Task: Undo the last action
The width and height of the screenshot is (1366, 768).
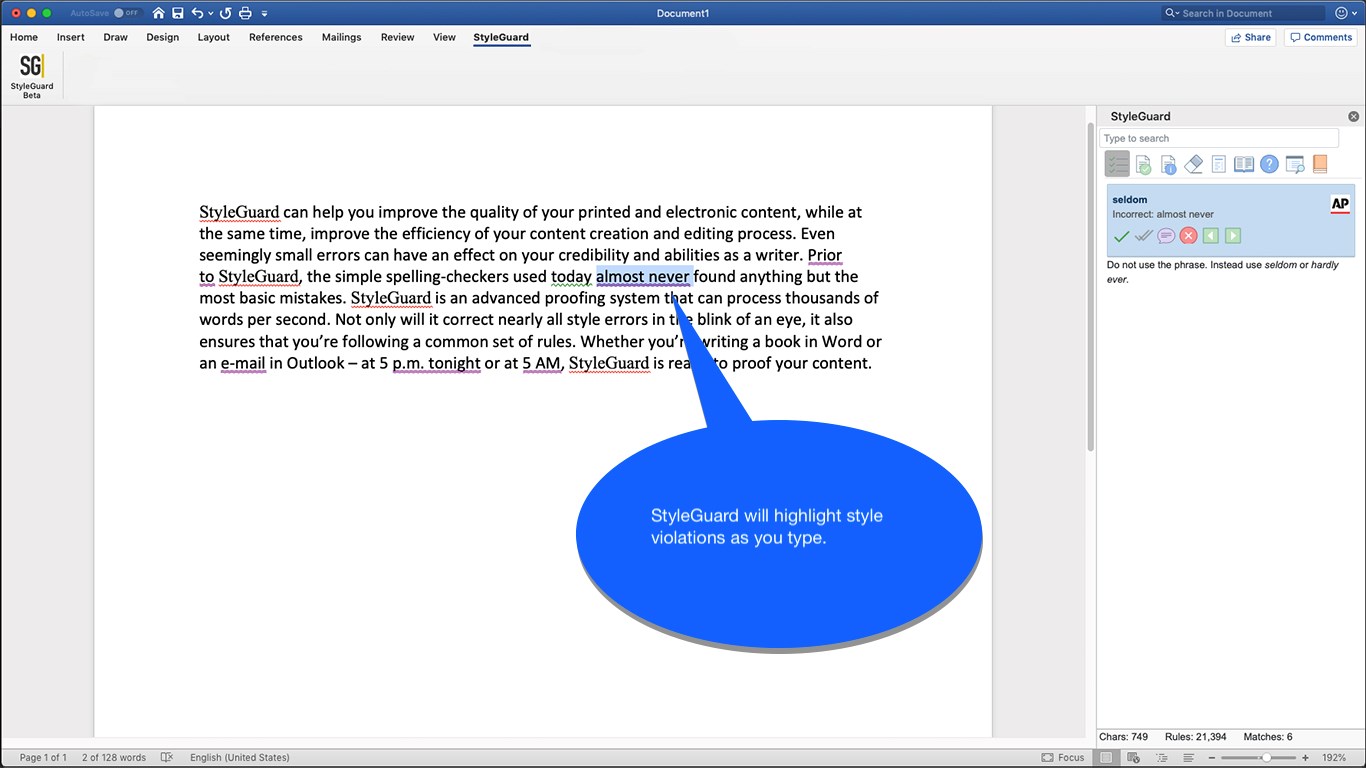Action: (197, 13)
